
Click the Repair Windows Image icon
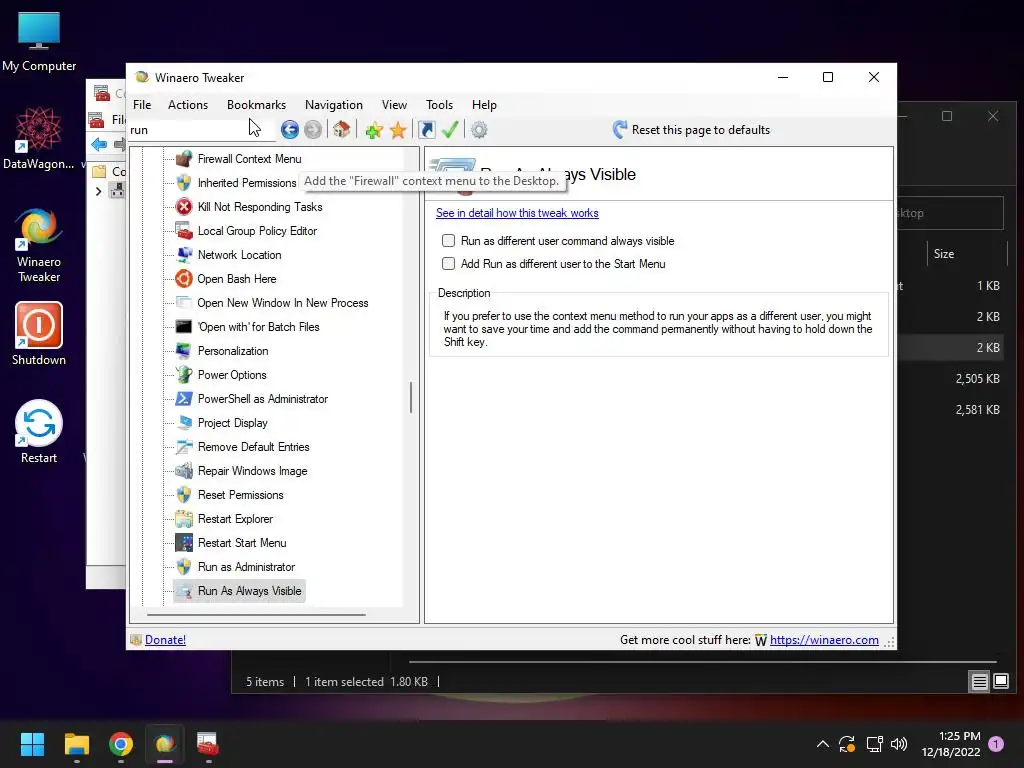[184, 471]
